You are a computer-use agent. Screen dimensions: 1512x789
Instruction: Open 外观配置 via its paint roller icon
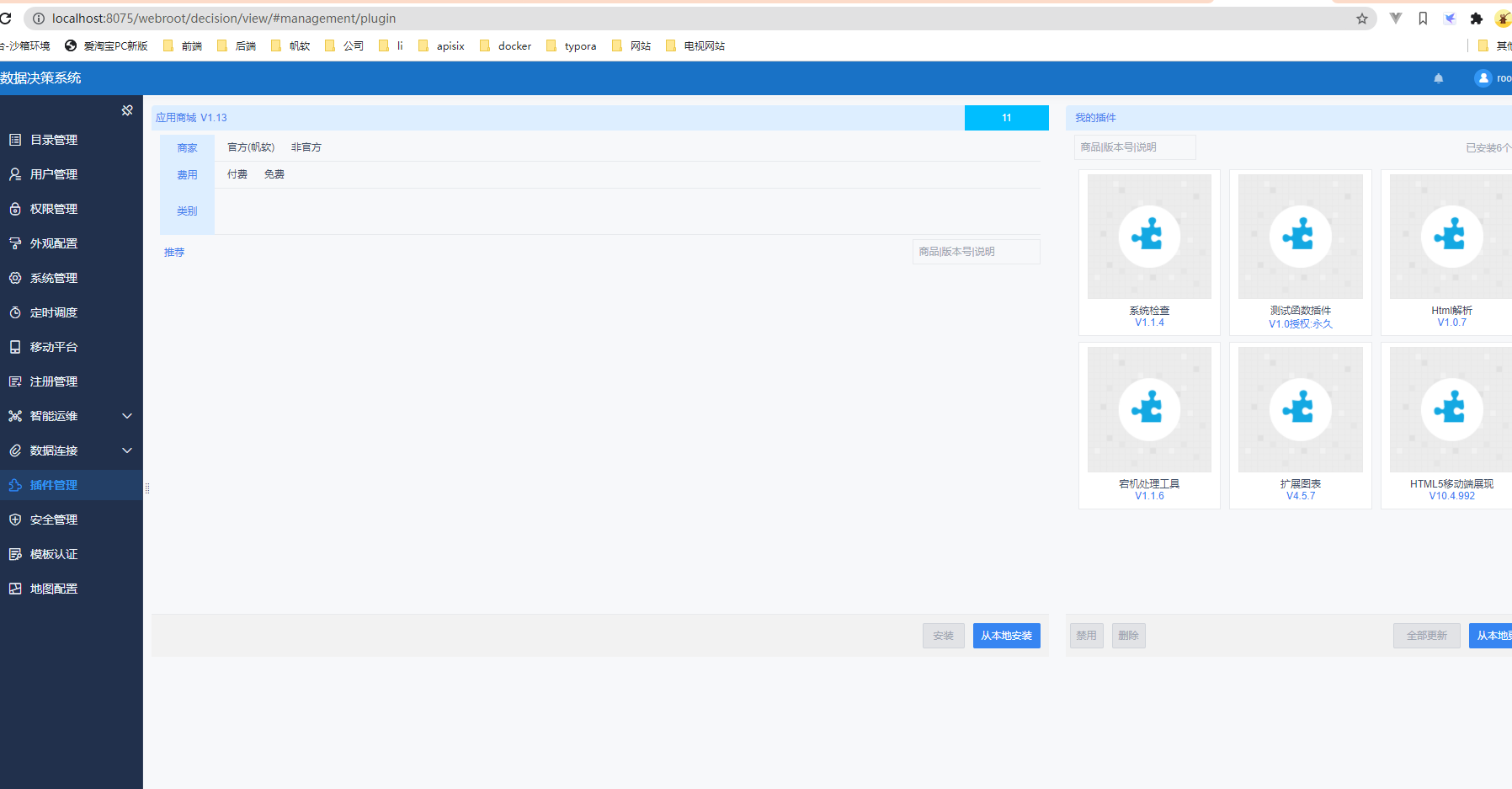15,243
